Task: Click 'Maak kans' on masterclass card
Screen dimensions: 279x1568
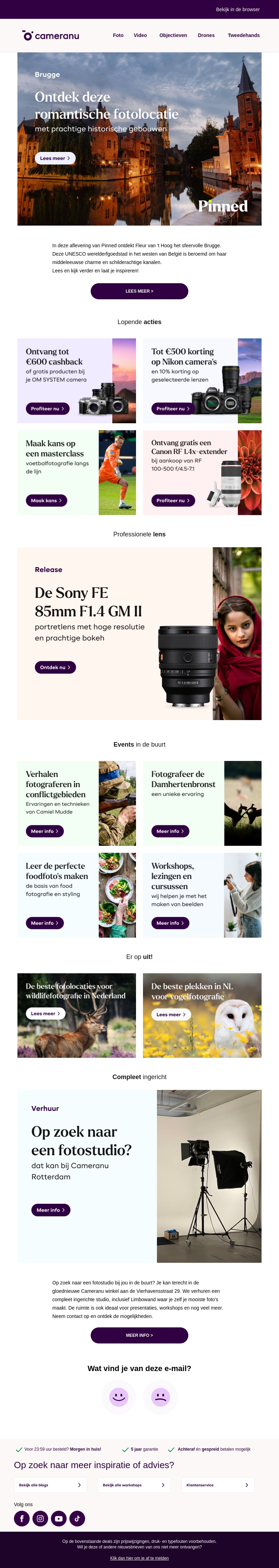Action: click(x=46, y=500)
